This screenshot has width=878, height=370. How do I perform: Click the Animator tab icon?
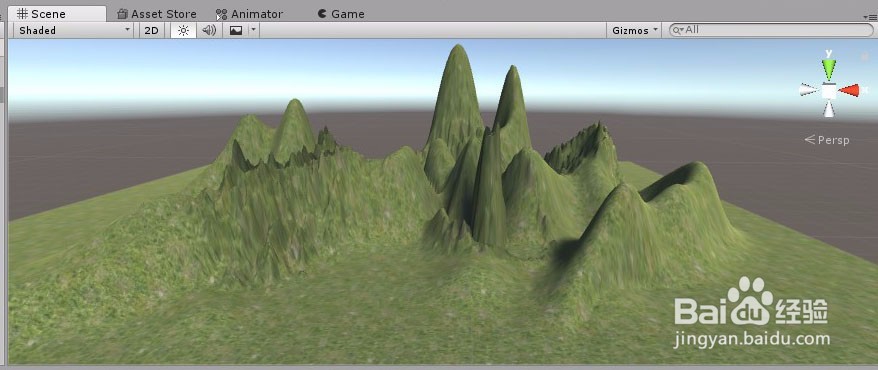tap(222, 15)
